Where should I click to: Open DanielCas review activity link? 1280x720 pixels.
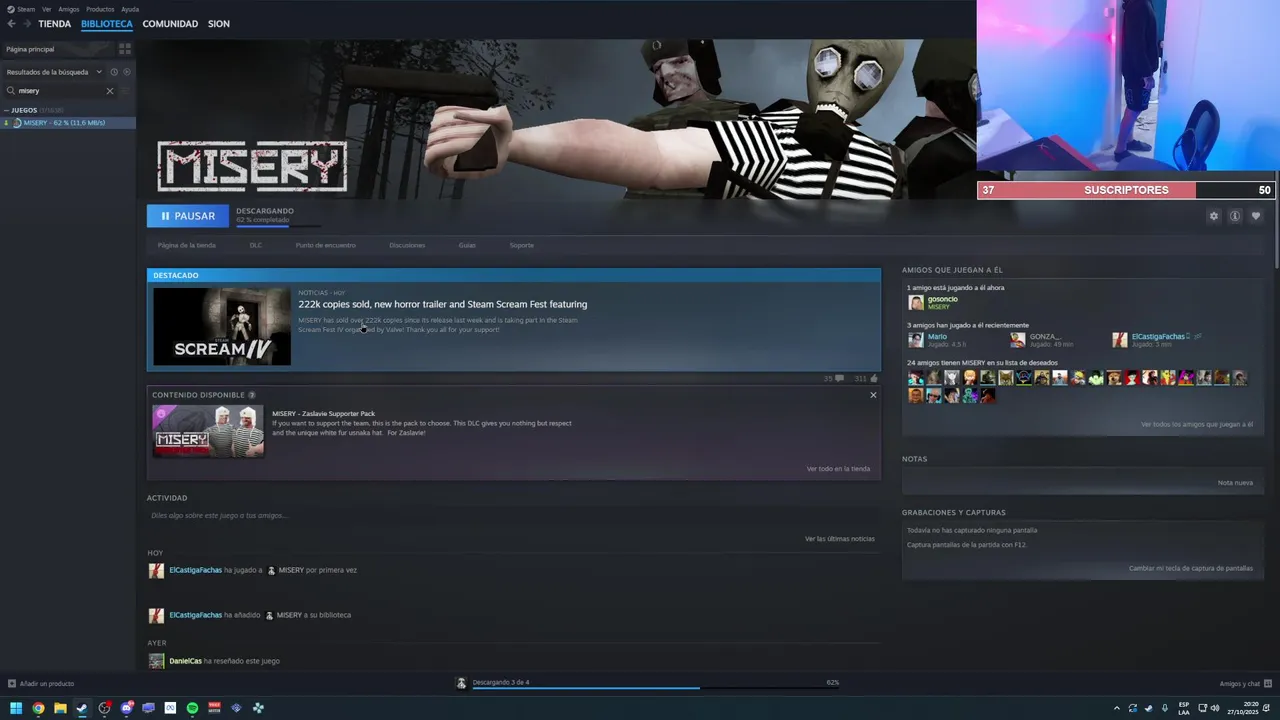pyautogui.click(x=186, y=661)
